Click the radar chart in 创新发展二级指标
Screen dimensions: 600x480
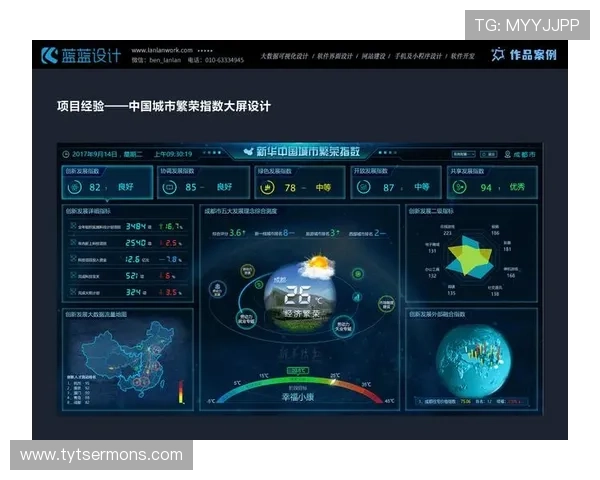click(470, 256)
